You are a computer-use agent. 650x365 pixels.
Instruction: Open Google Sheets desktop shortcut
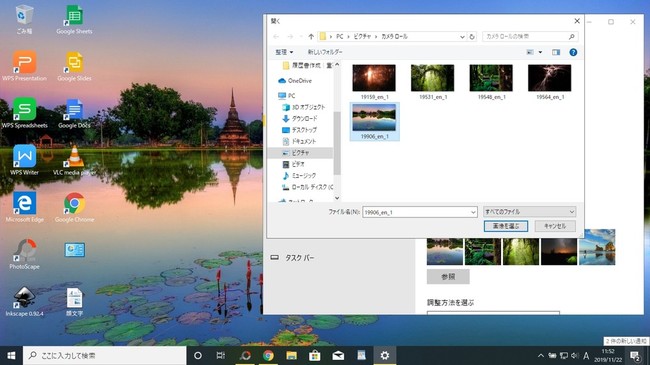click(75, 19)
